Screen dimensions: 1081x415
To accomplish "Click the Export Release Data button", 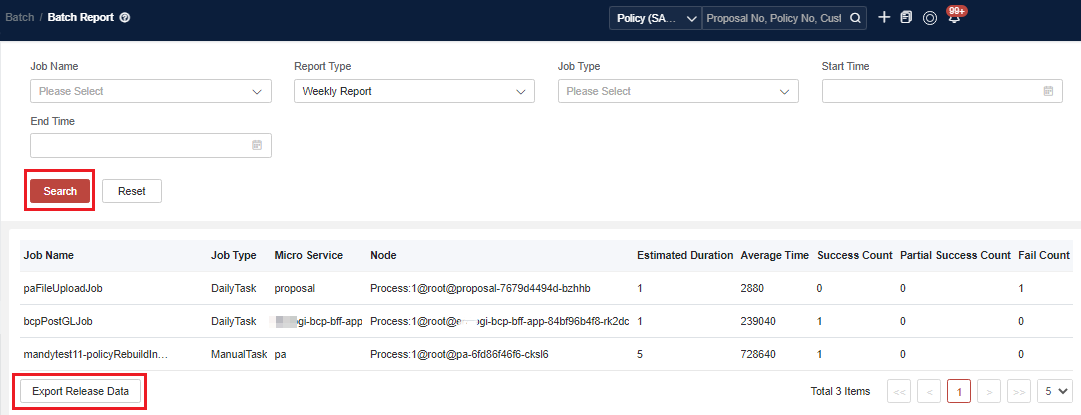I will tap(80, 391).
